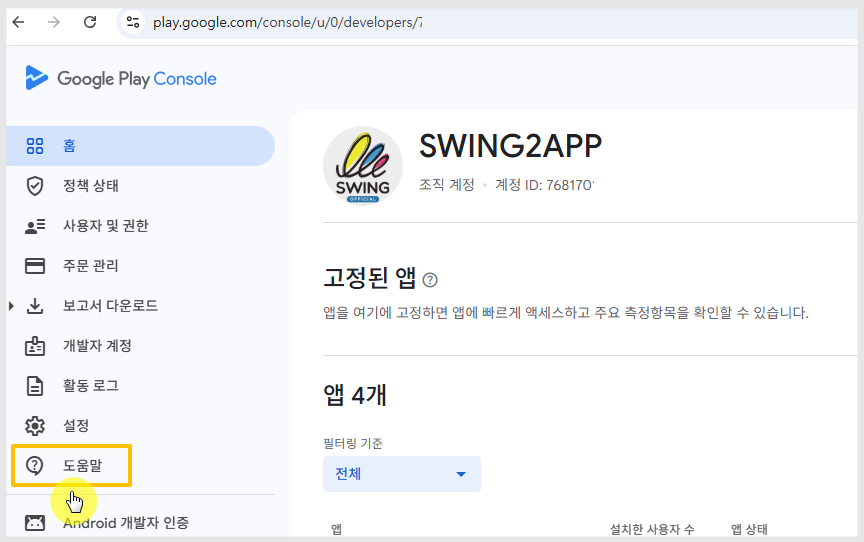This screenshot has width=864, height=542.
Task: Click the browser back arrow
Action: [x=18, y=22]
